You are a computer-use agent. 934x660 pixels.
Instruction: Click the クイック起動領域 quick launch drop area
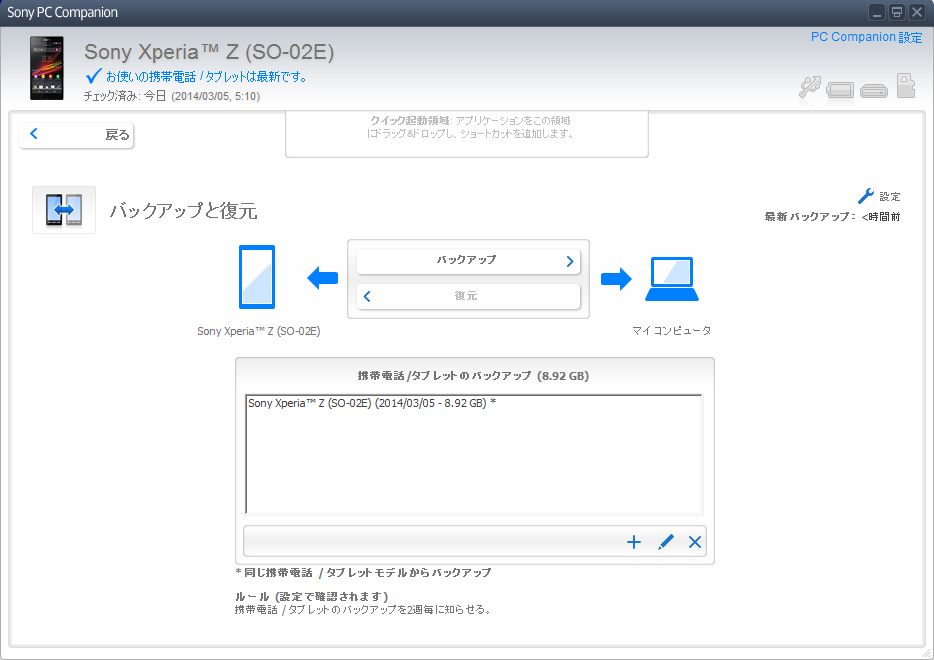coord(467,133)
